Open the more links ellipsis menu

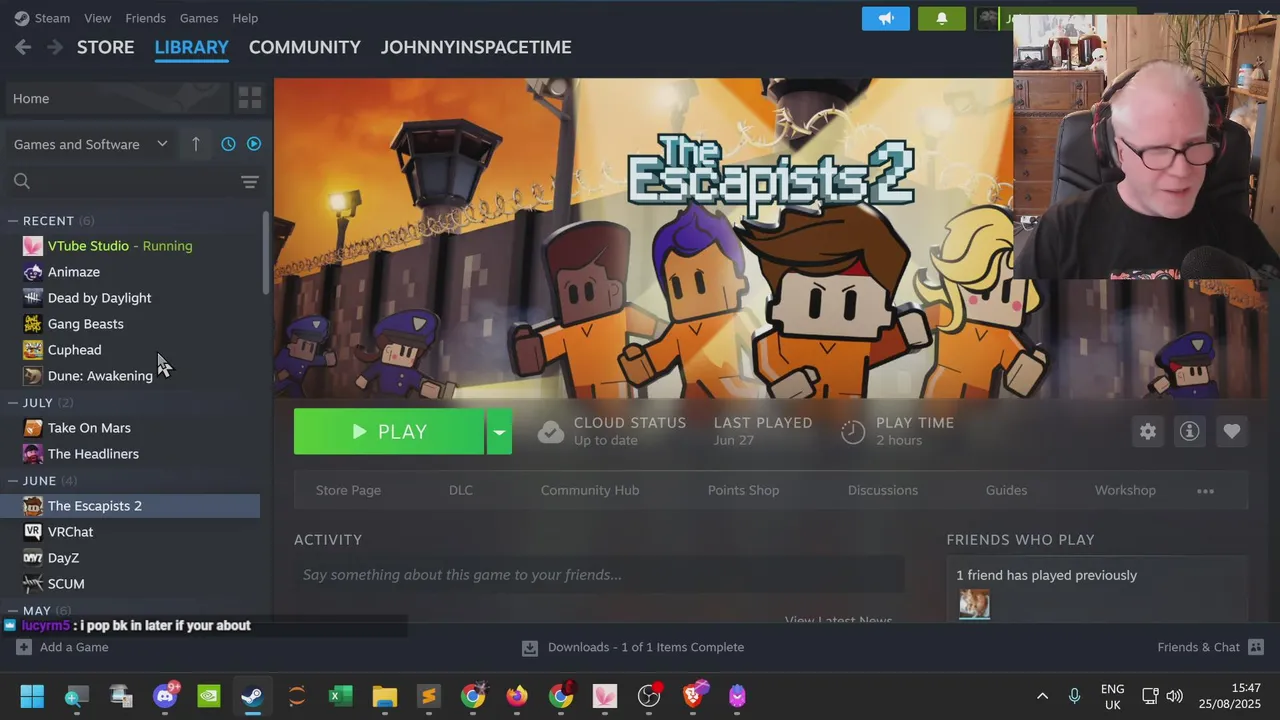click(1206, 491)
